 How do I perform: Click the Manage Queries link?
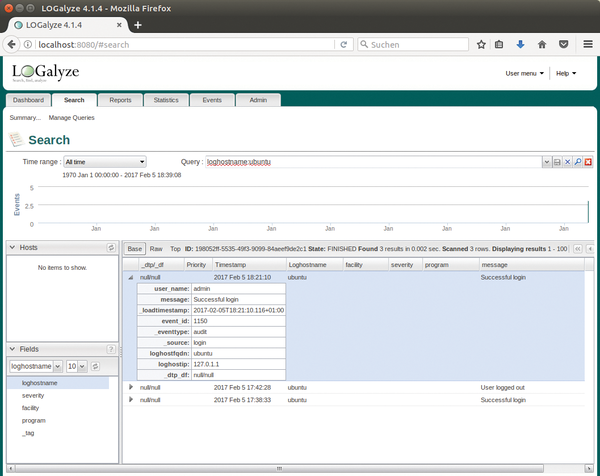[72, 118]
